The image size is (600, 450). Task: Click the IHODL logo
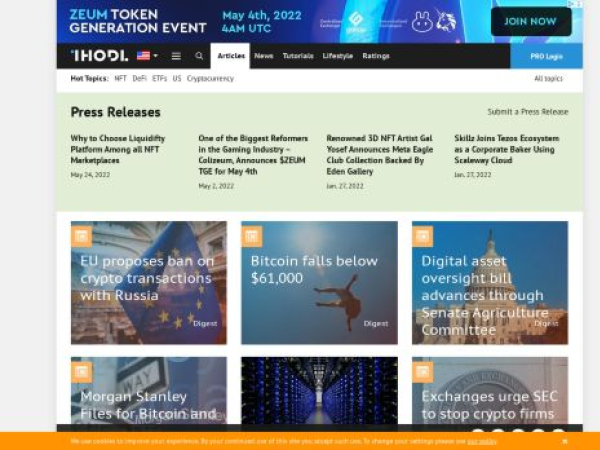pyautogui.click(x=99, y=56)
